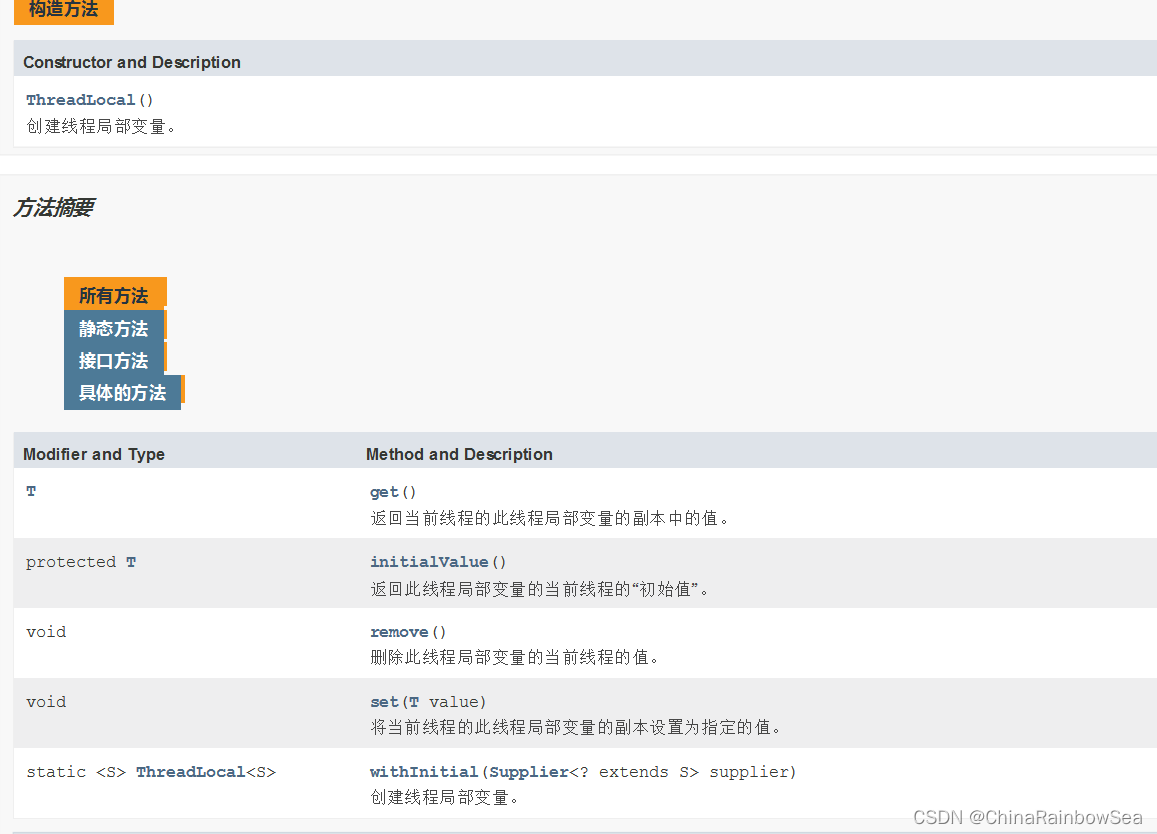The image size is (1157, 834).
Task: Click the description 将当前线程的此线程局部变量的副本设置为指定的值
Action: [576, 727]
